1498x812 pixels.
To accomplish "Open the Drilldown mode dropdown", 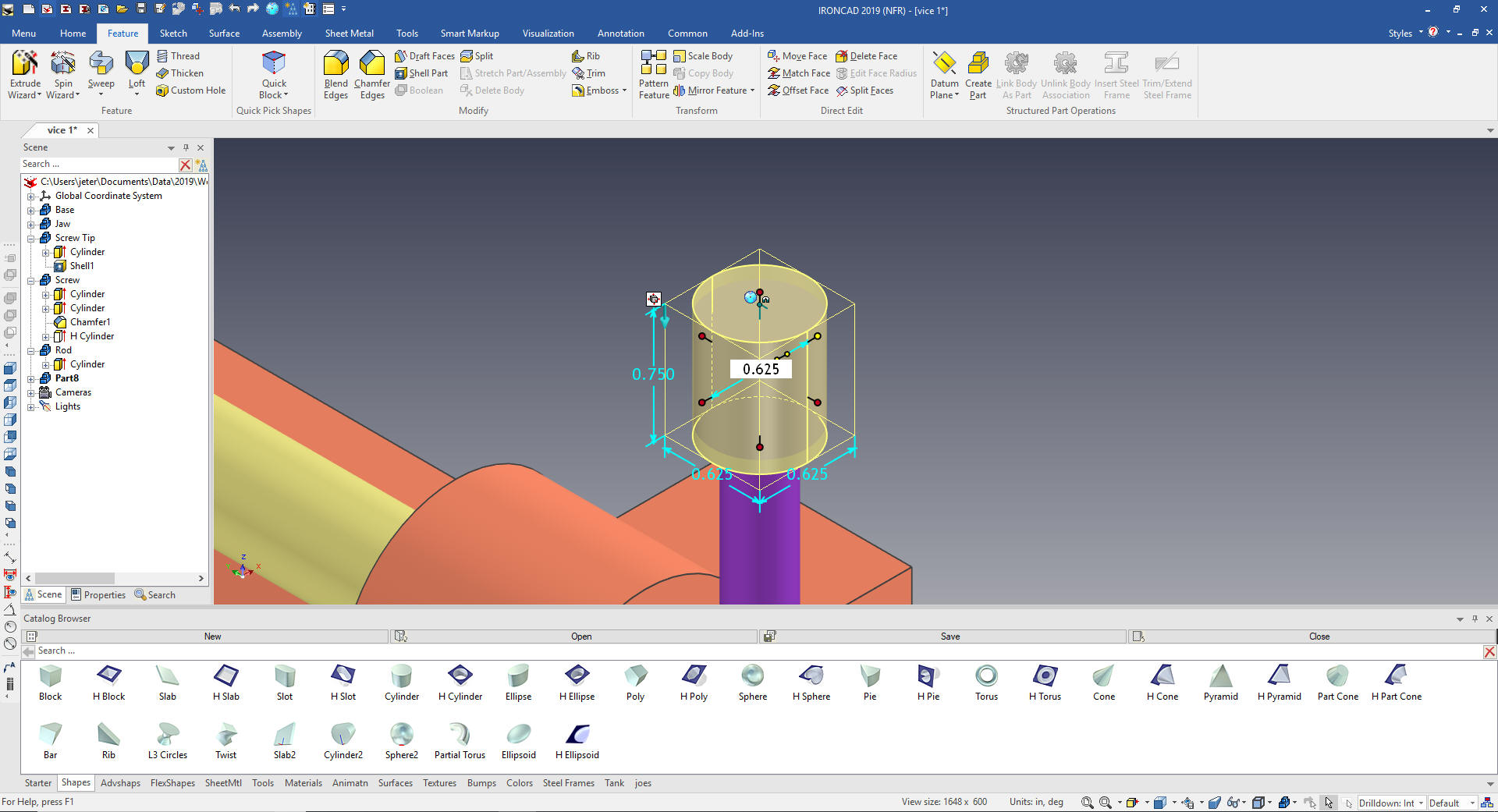I will (x=1421, y=803).
